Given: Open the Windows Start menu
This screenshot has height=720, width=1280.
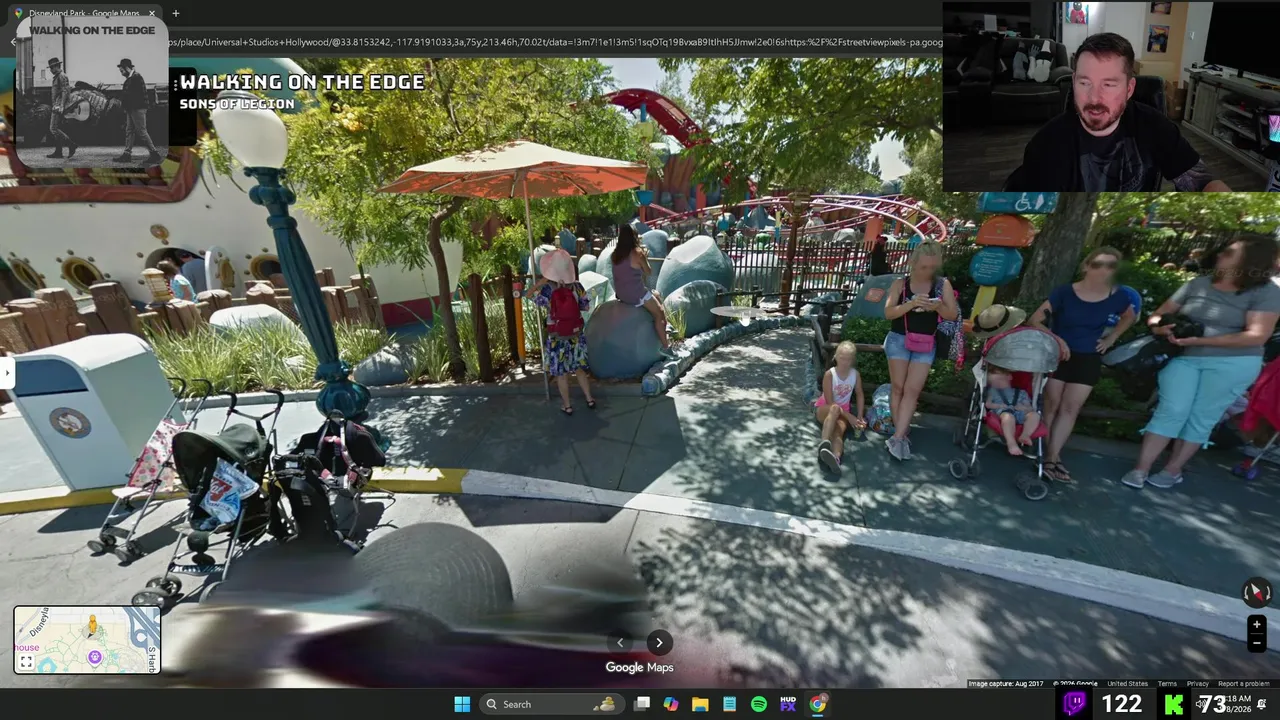Looking at the screenshot, I should pyautogui.click(x=462, y=704).
